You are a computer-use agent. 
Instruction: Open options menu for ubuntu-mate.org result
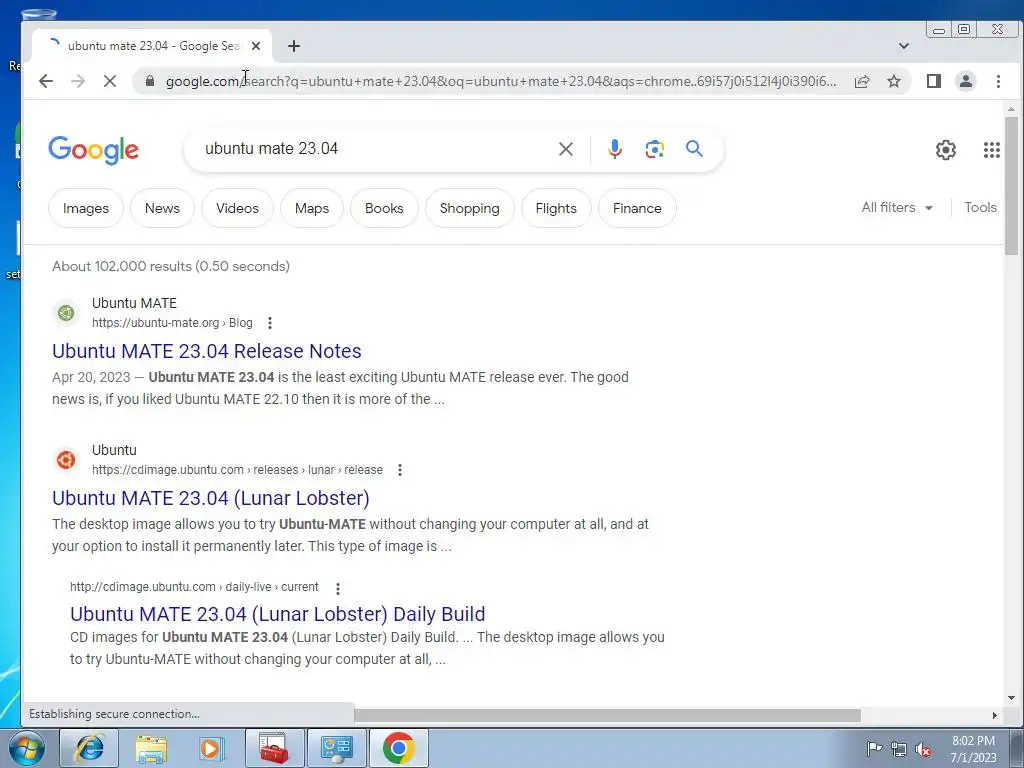270,323
